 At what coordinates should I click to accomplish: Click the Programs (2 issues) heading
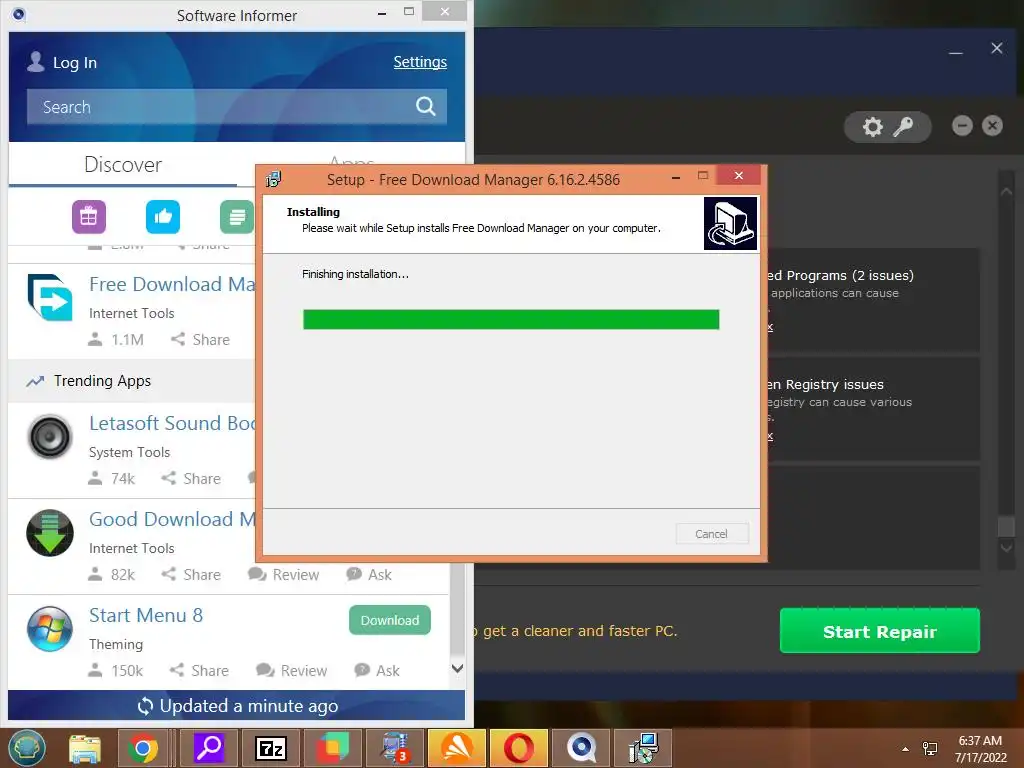pyautogui.click(x=841, y=276)
